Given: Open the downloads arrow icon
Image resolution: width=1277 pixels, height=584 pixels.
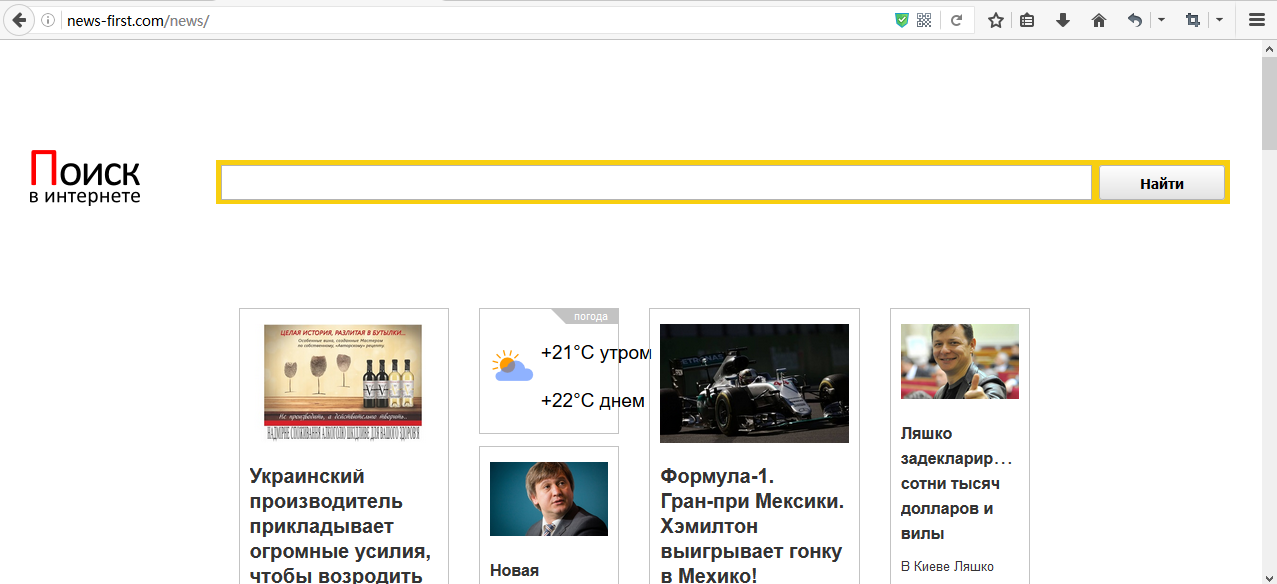Looking at the screenshot, I should pos(1063,20).
